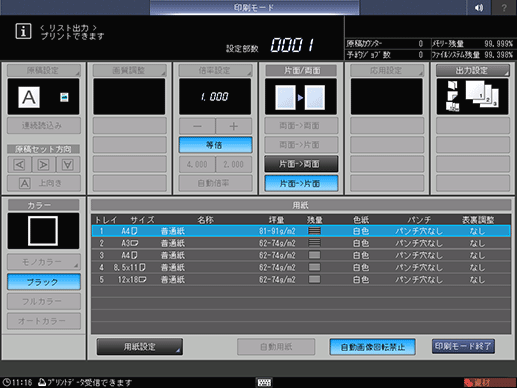Open the 用紙設定 paper settings menu
Screen dimensions: 517x388
(140, 347)
